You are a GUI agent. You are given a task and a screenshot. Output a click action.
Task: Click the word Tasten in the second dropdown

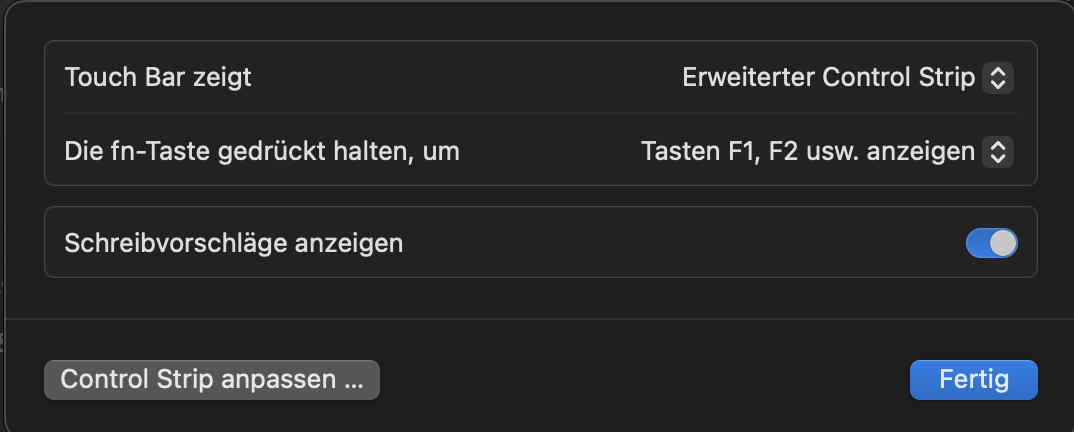point(673,152)
